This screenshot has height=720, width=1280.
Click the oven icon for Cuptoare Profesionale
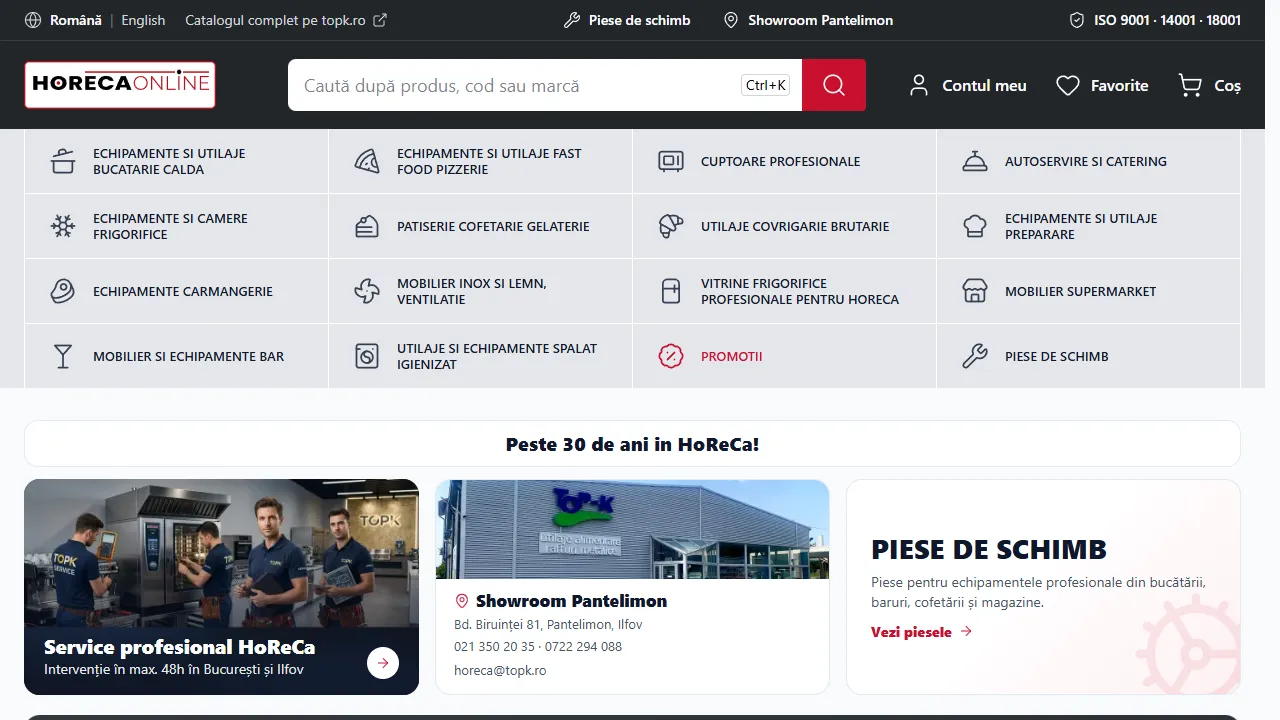pos(671,161)
